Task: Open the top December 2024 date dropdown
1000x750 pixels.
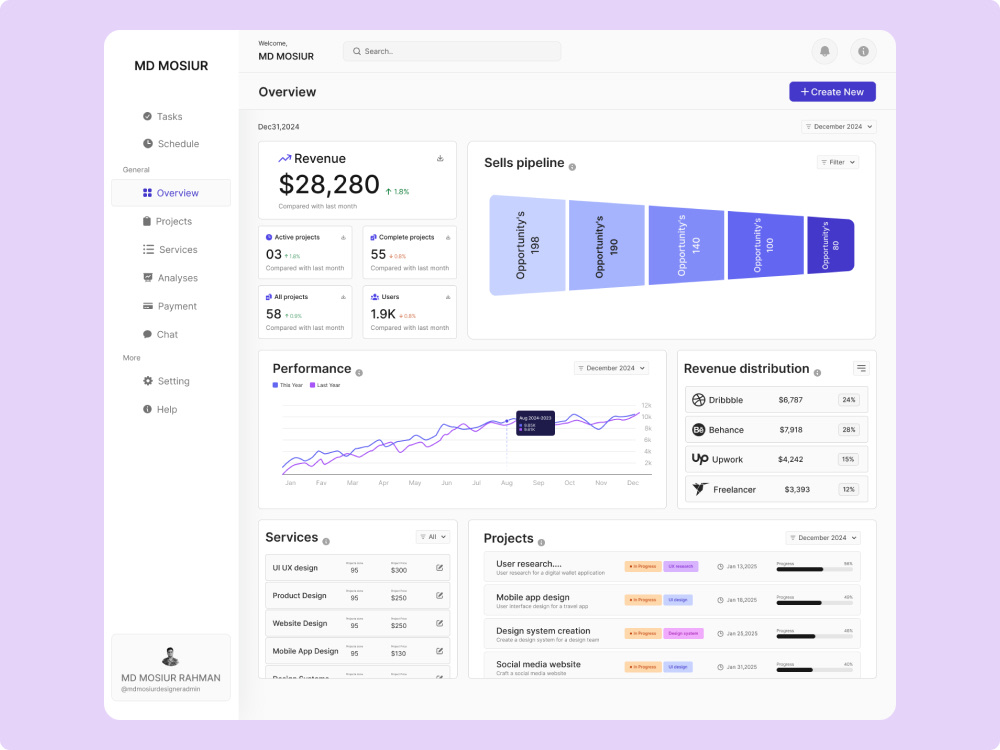Action: [839, 126]
